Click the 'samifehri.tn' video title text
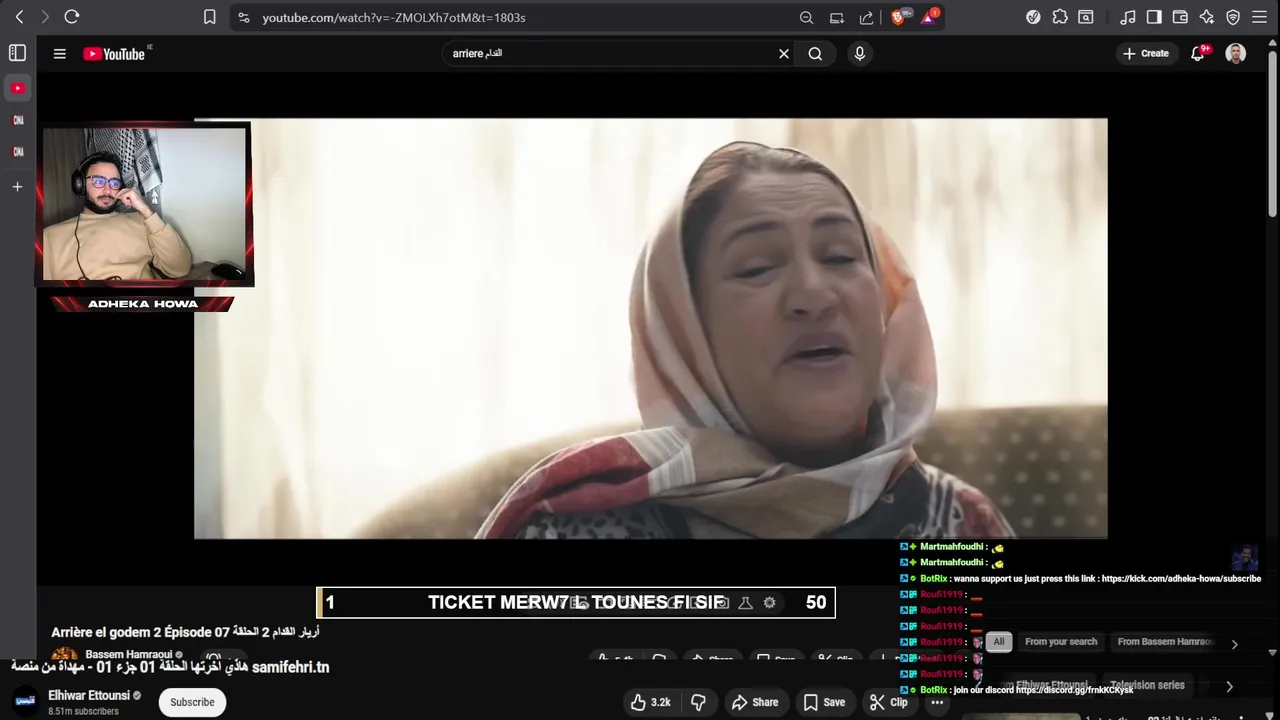1280x720 pixels. click(x=170, y=667)
